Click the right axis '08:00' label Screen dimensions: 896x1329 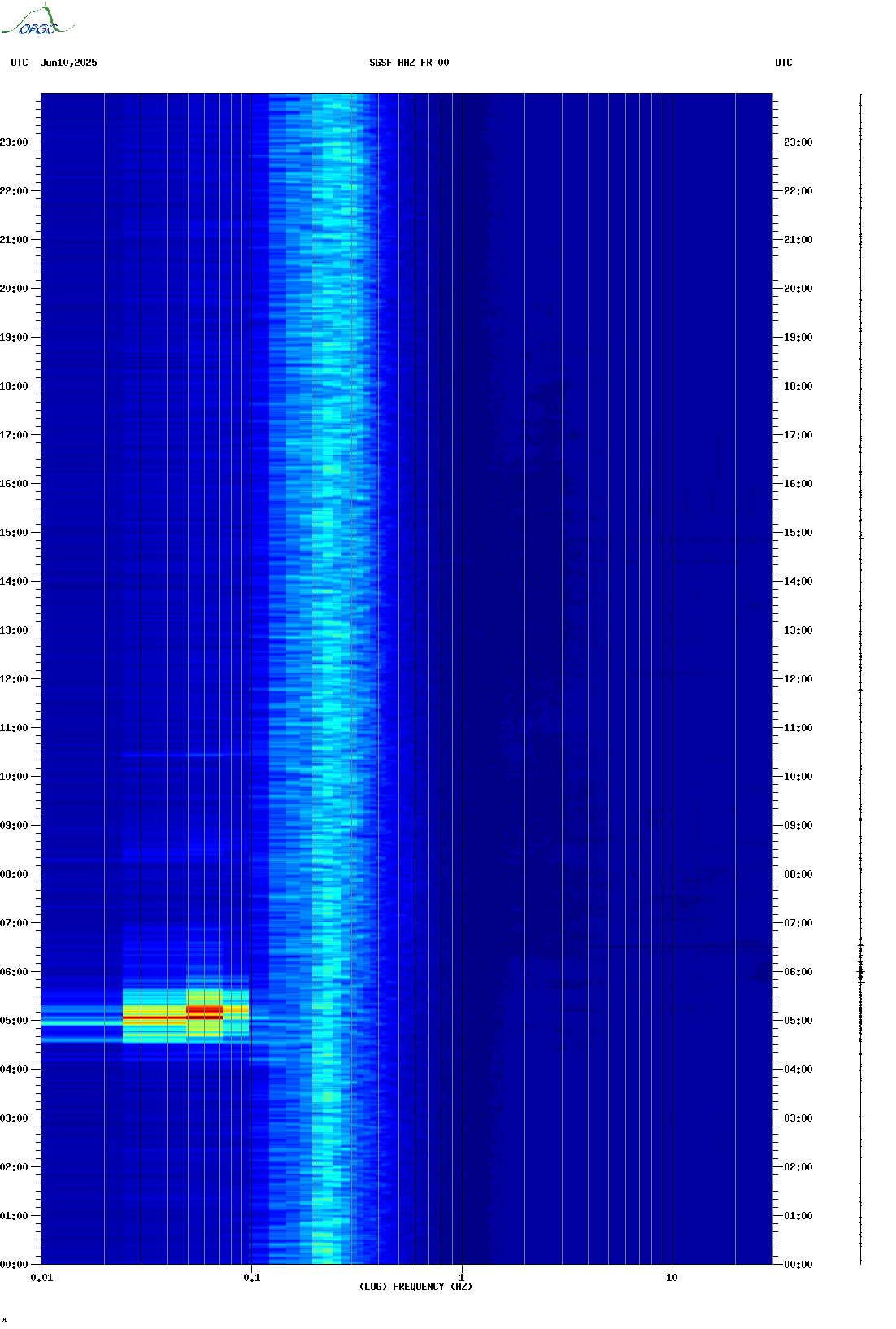click(x=798, y=874)
